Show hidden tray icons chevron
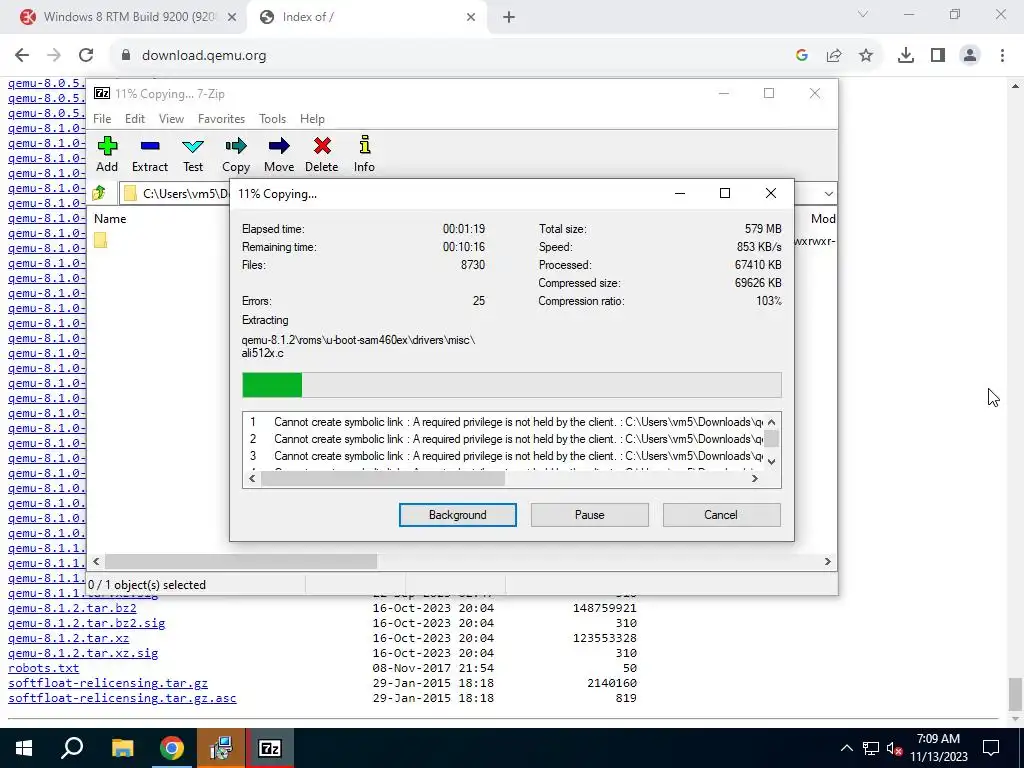The width and height of the screenshot is (1024, 768). click(x=846, y=748)
